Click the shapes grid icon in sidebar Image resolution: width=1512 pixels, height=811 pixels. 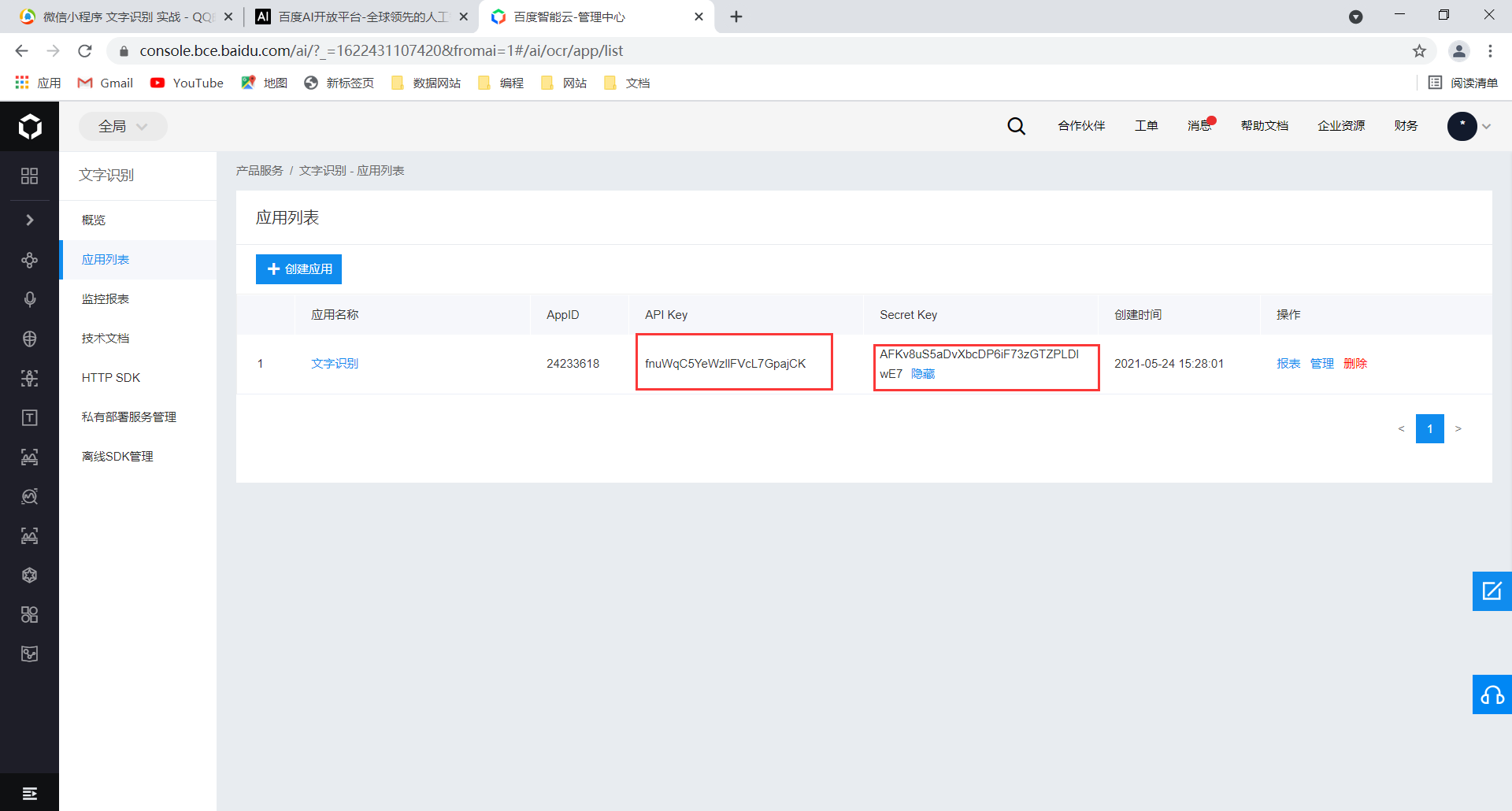(30, 614)
